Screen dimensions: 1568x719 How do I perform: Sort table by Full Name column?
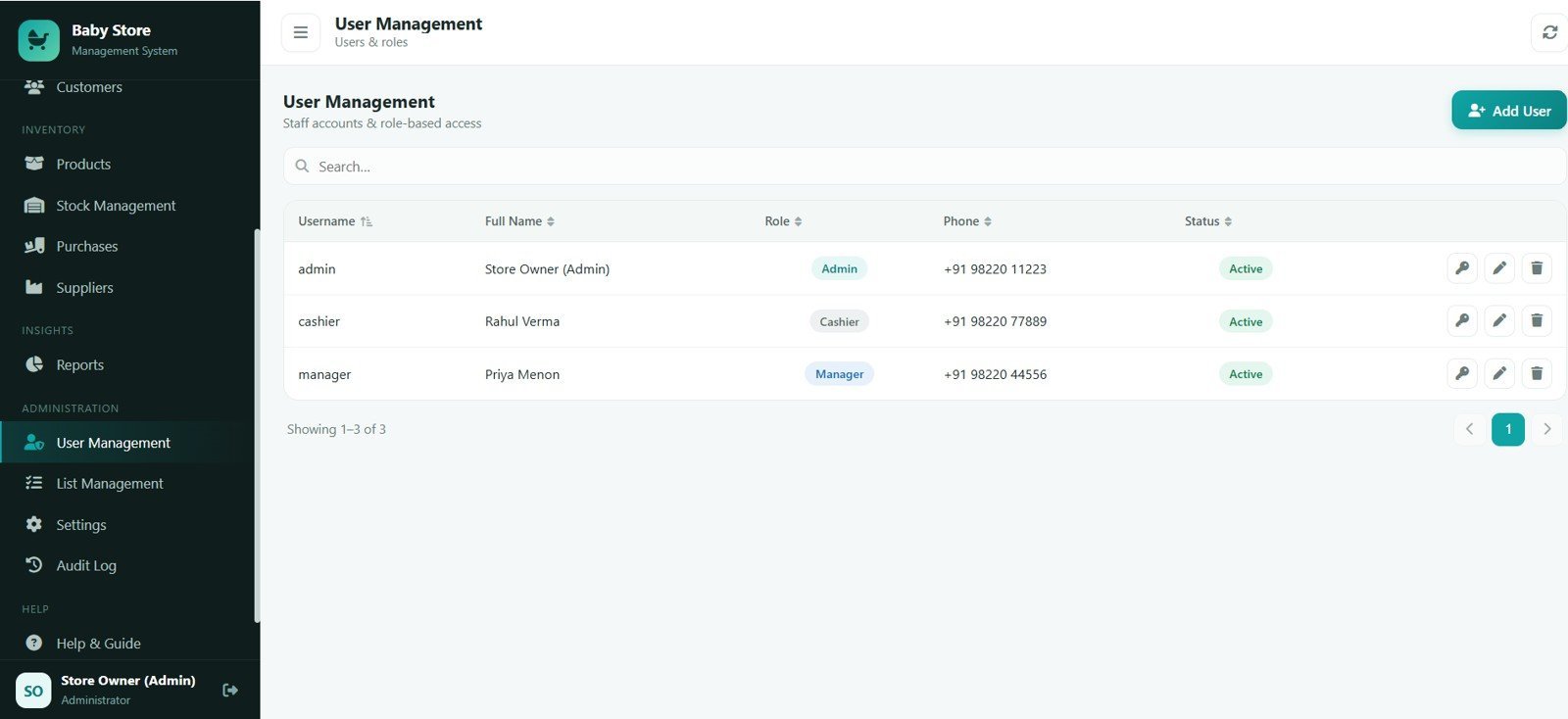pyautogui.click(x=519, y=221)
